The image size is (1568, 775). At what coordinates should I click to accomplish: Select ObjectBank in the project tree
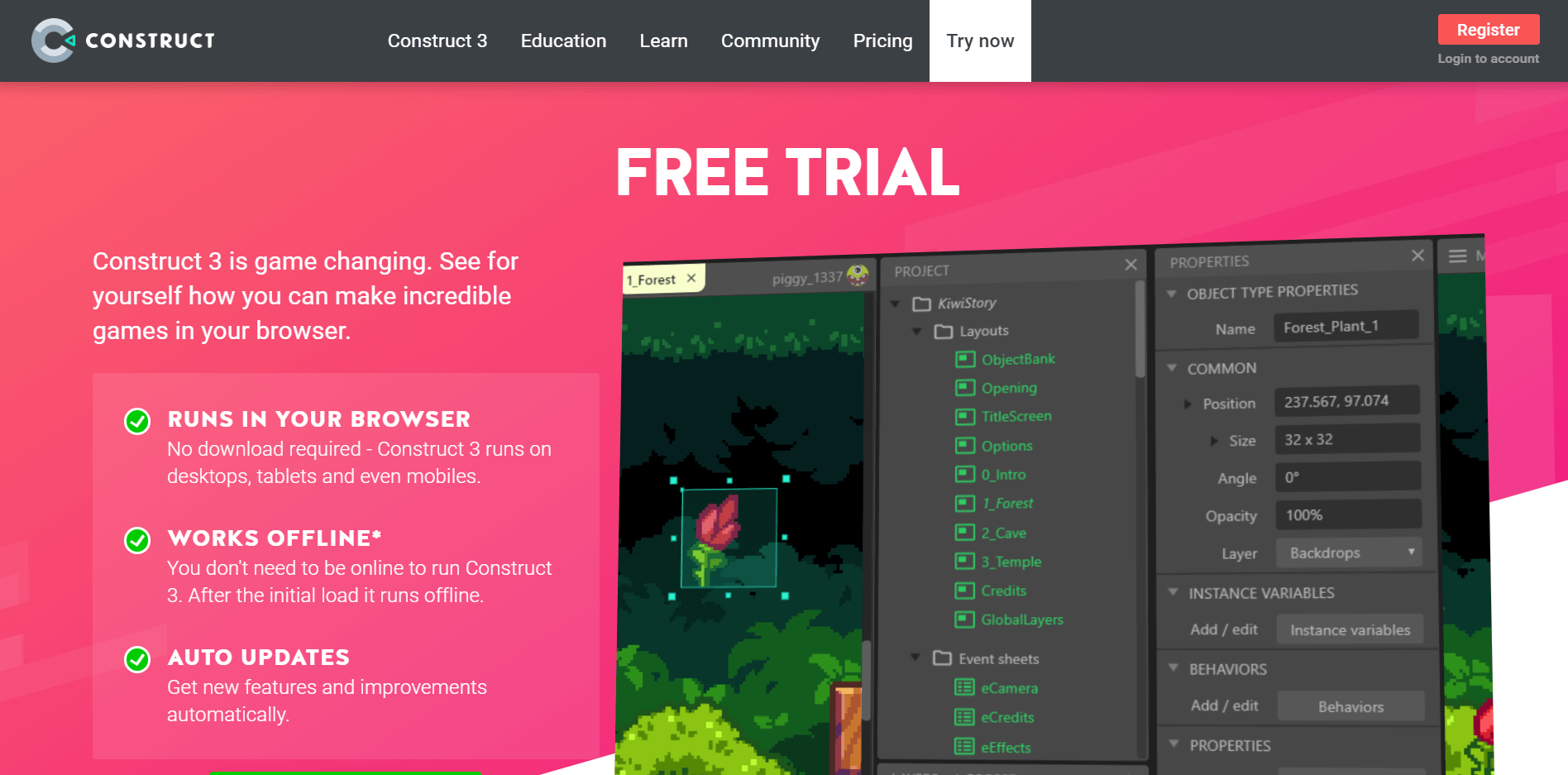pos(1018,359)
